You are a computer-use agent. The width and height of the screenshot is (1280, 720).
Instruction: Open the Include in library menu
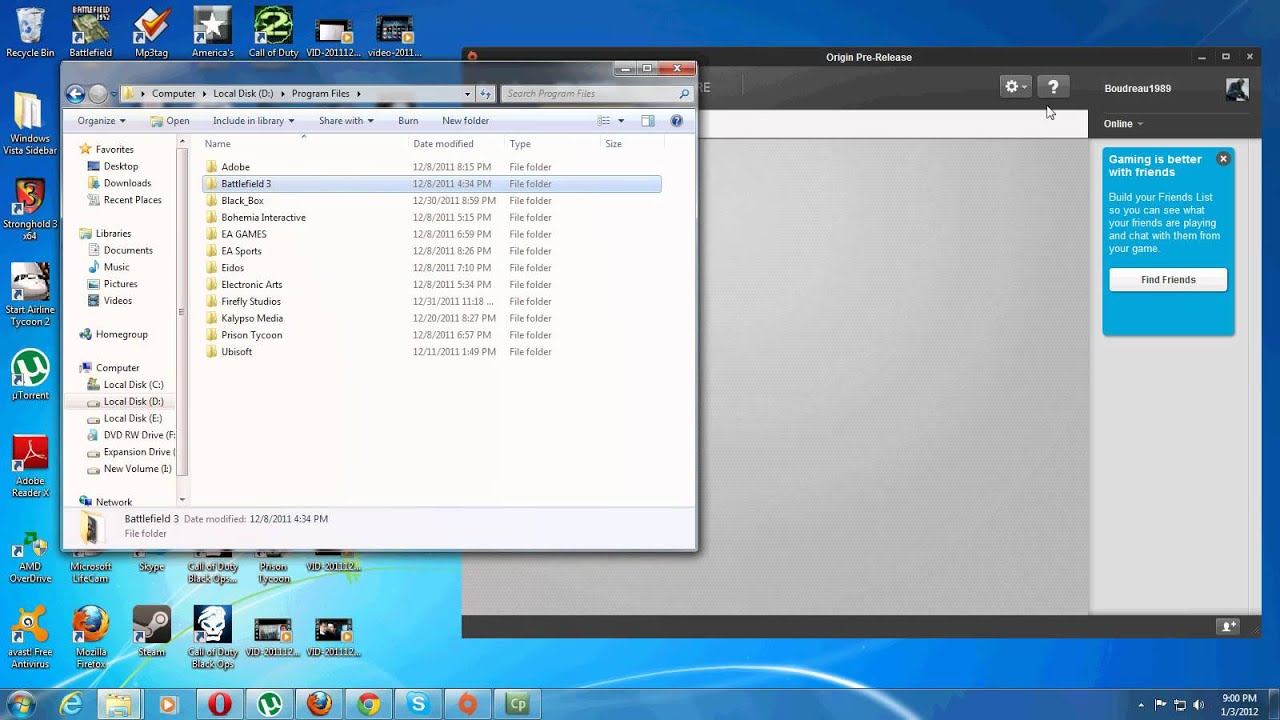[254, 121]
